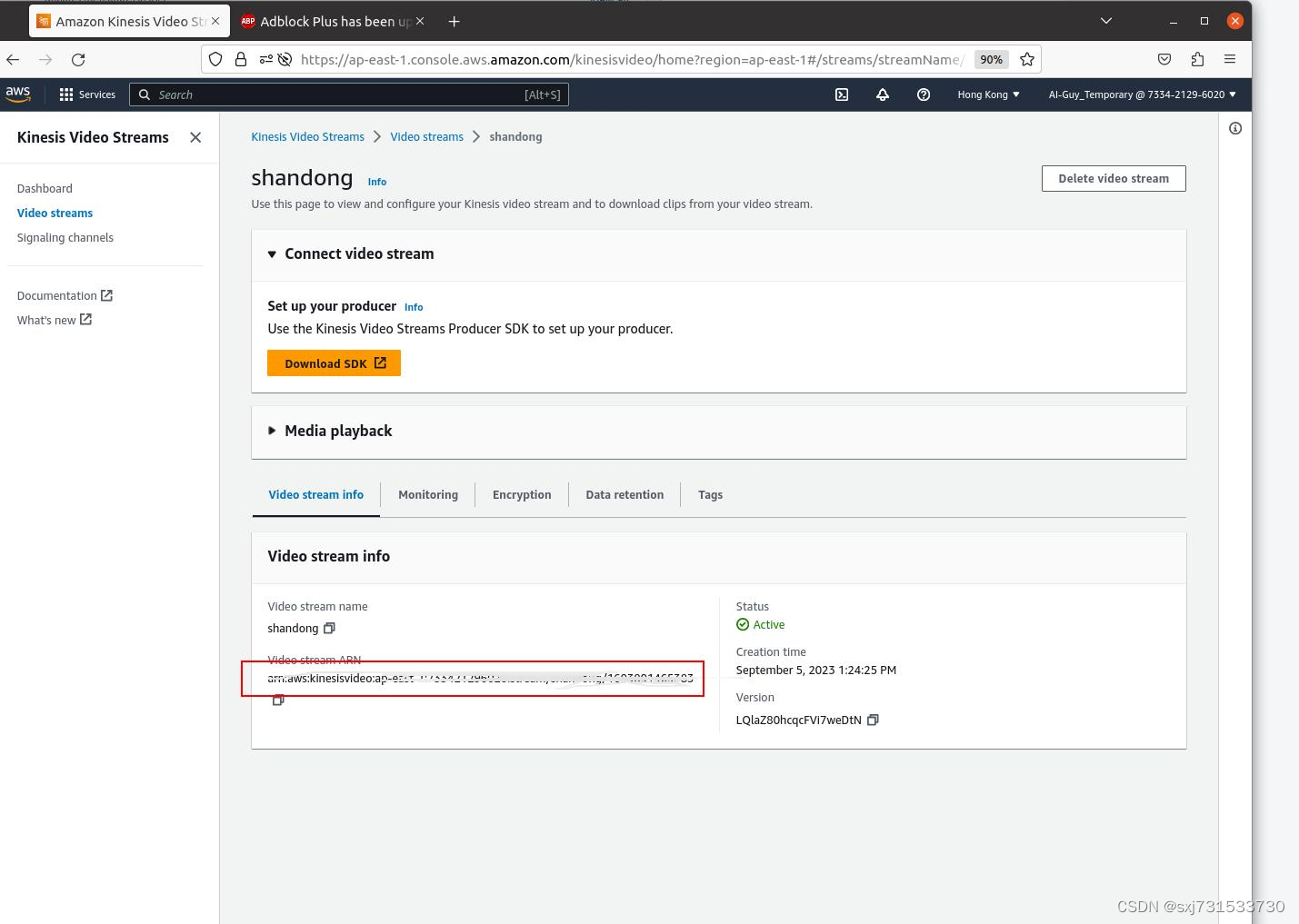Open a new browser tab with plus
This screenshot has height=924, width=1299.
pos(454,21)
